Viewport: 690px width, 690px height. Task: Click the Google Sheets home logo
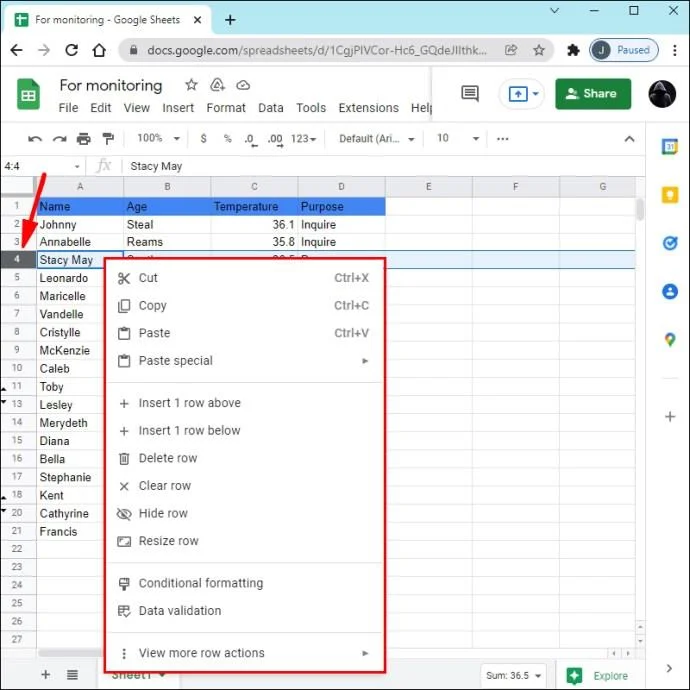tap(28, 94)
